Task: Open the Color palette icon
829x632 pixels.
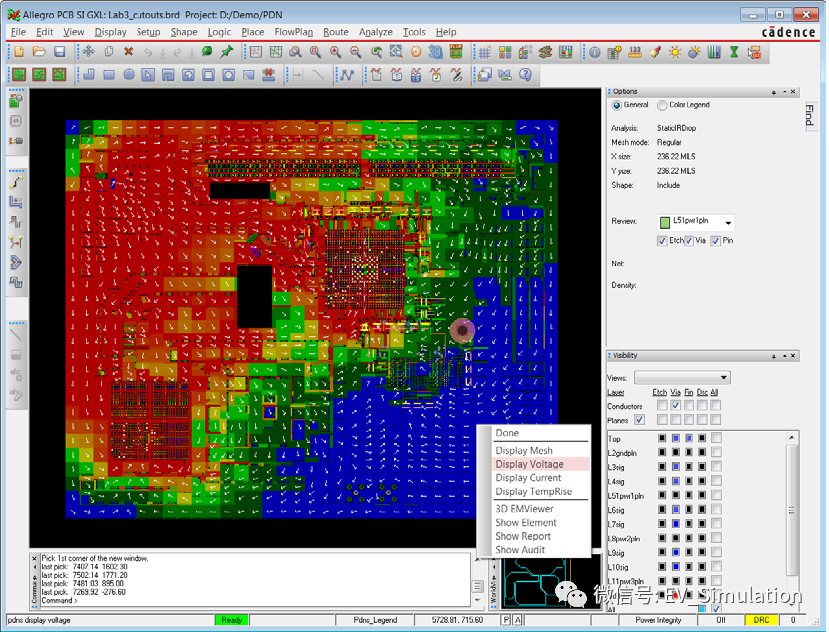Action: coord(505,52)
